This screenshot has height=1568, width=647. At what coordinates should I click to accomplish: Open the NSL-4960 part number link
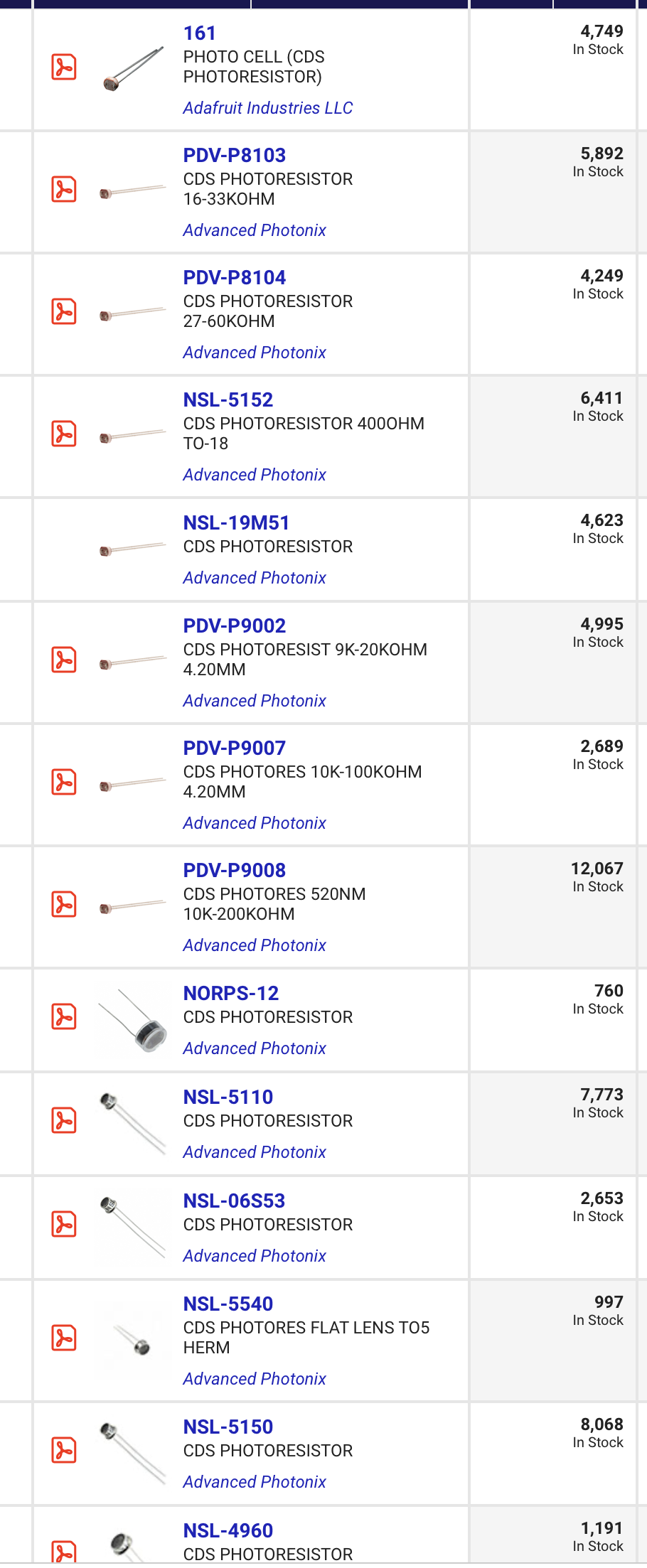tap(228, 1531)
